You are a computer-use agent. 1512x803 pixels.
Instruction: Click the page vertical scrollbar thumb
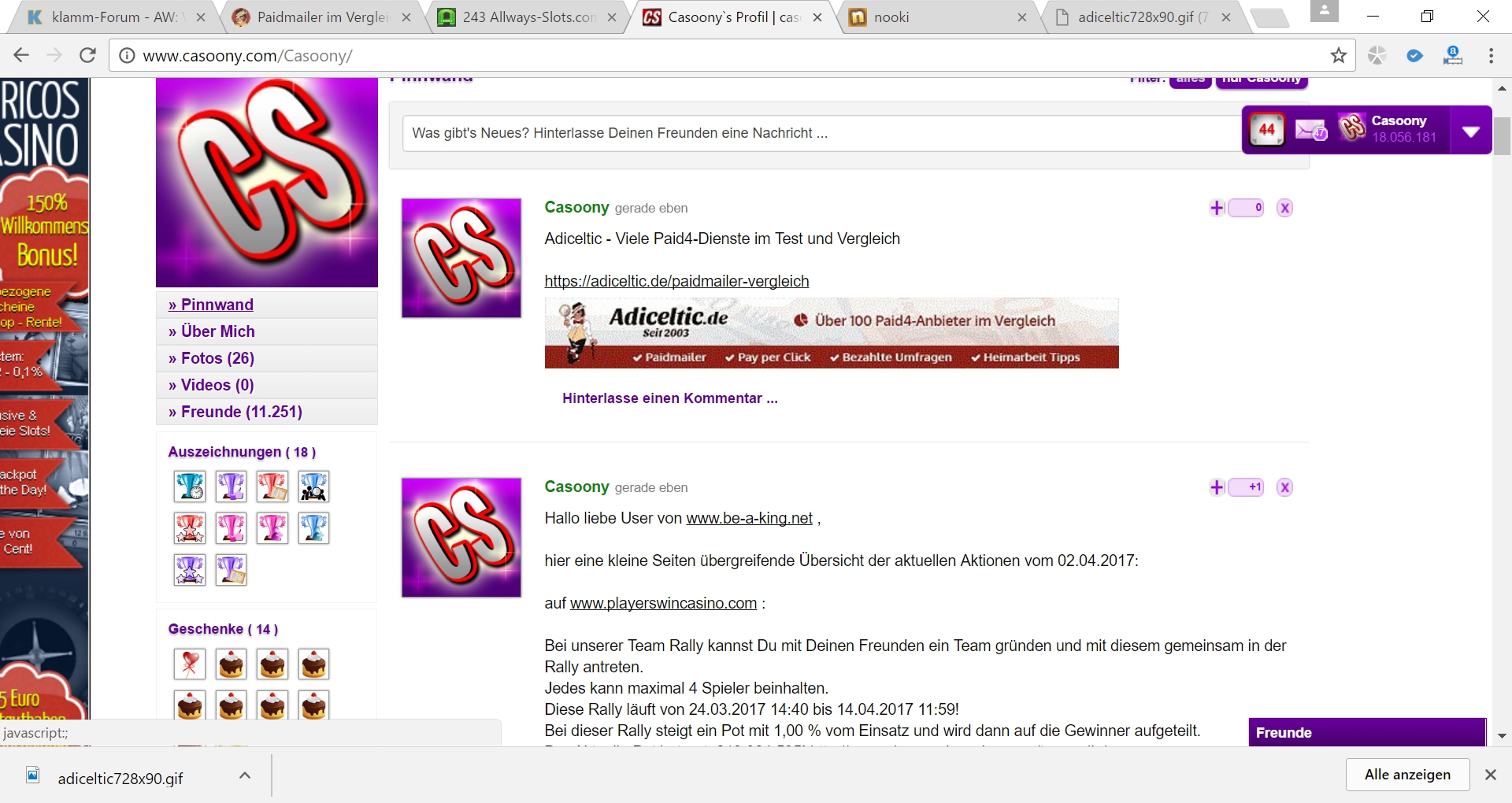[x=1502, y=135]
